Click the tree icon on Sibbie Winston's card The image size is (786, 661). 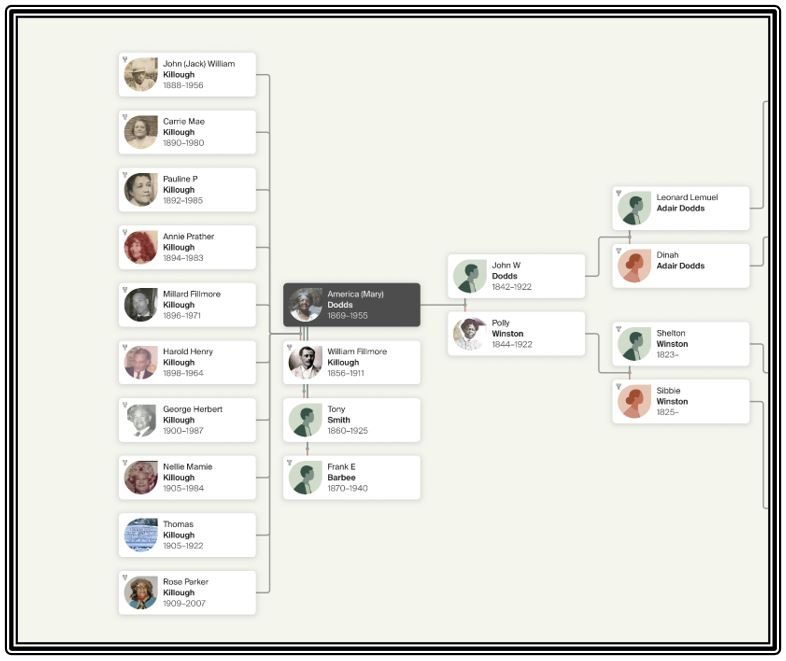(619, 386)
